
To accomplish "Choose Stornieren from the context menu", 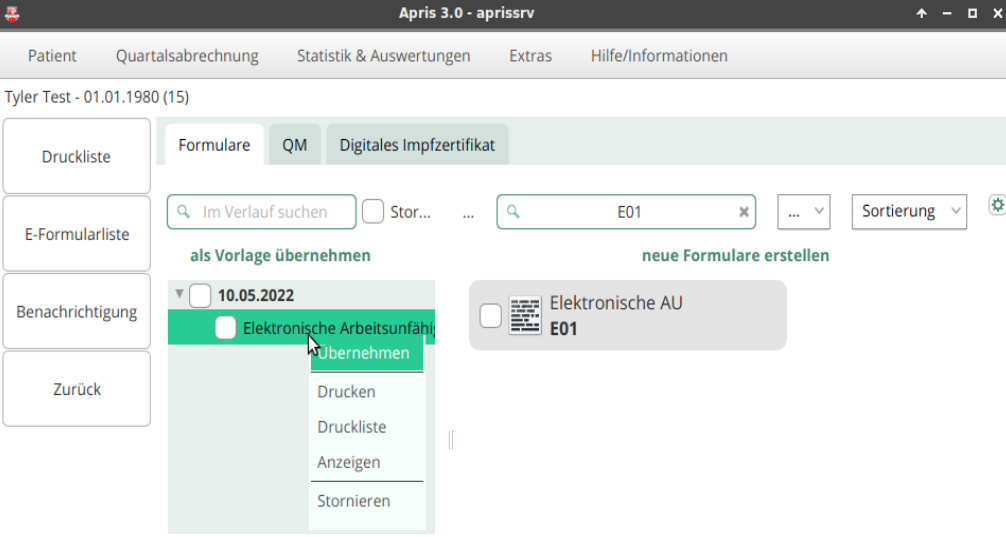I will (354, 500).
